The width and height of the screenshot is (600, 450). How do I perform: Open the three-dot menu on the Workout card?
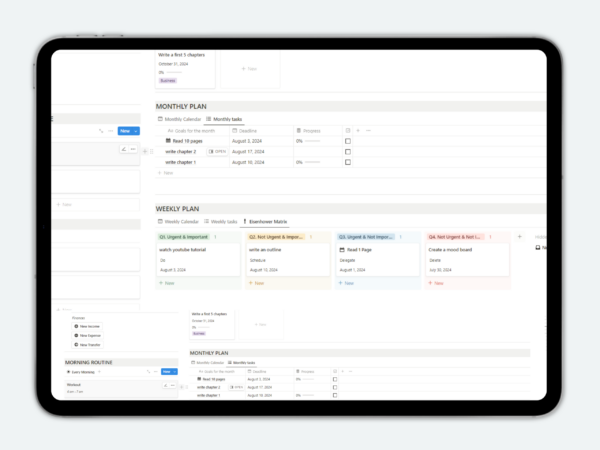173,385
